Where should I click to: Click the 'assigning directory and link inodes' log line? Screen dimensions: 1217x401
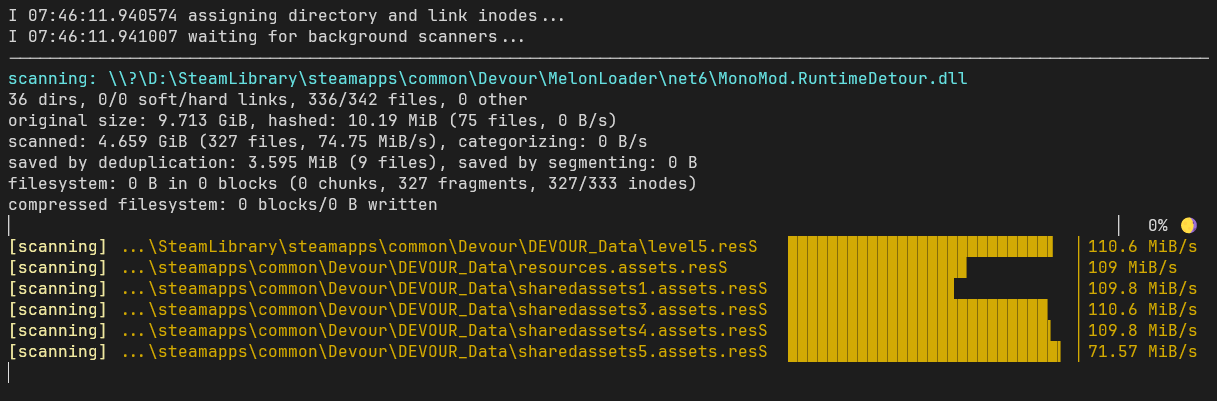pyautogui.click(x=286, y=15)
